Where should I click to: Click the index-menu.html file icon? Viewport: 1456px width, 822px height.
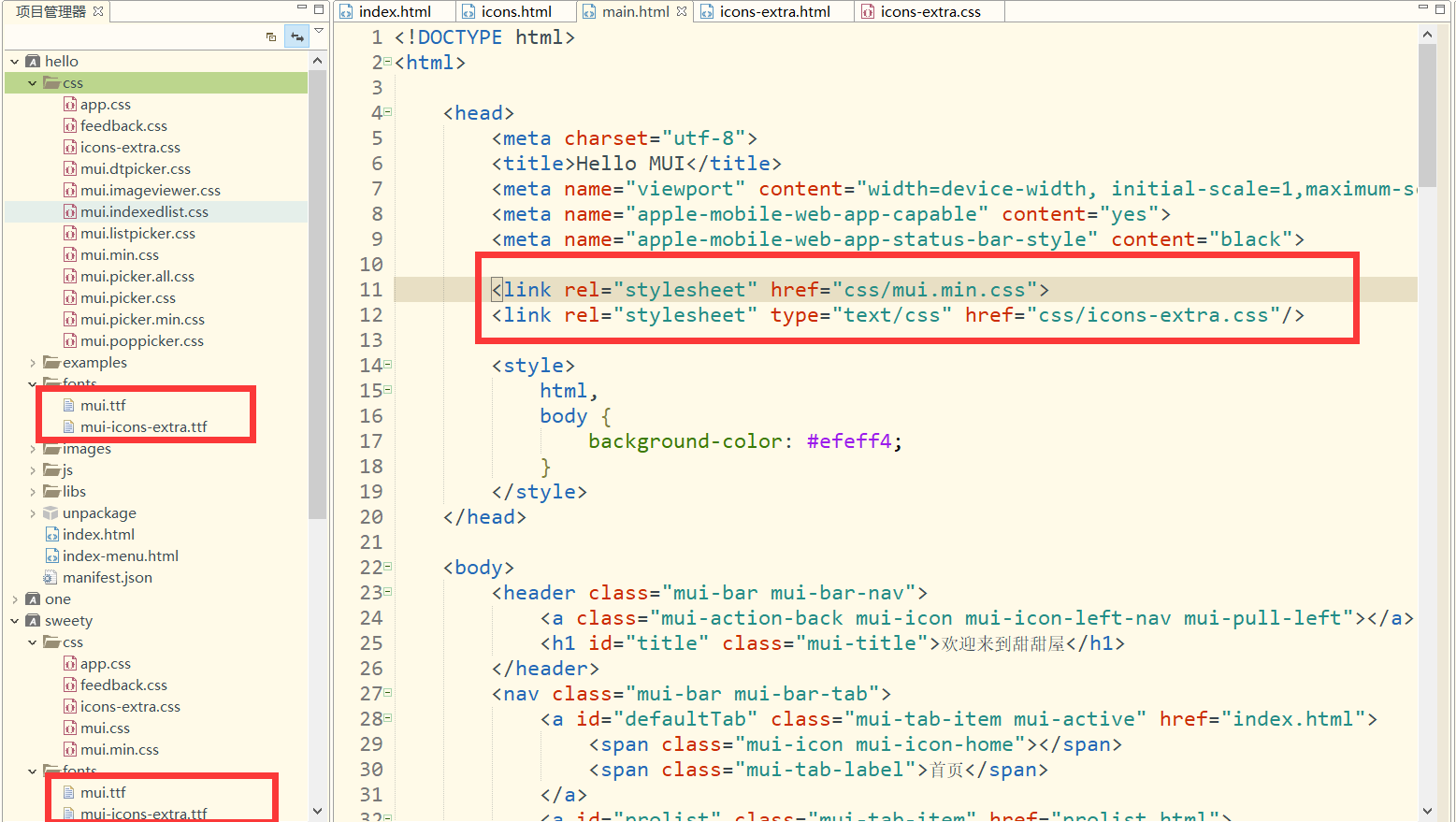52,556
